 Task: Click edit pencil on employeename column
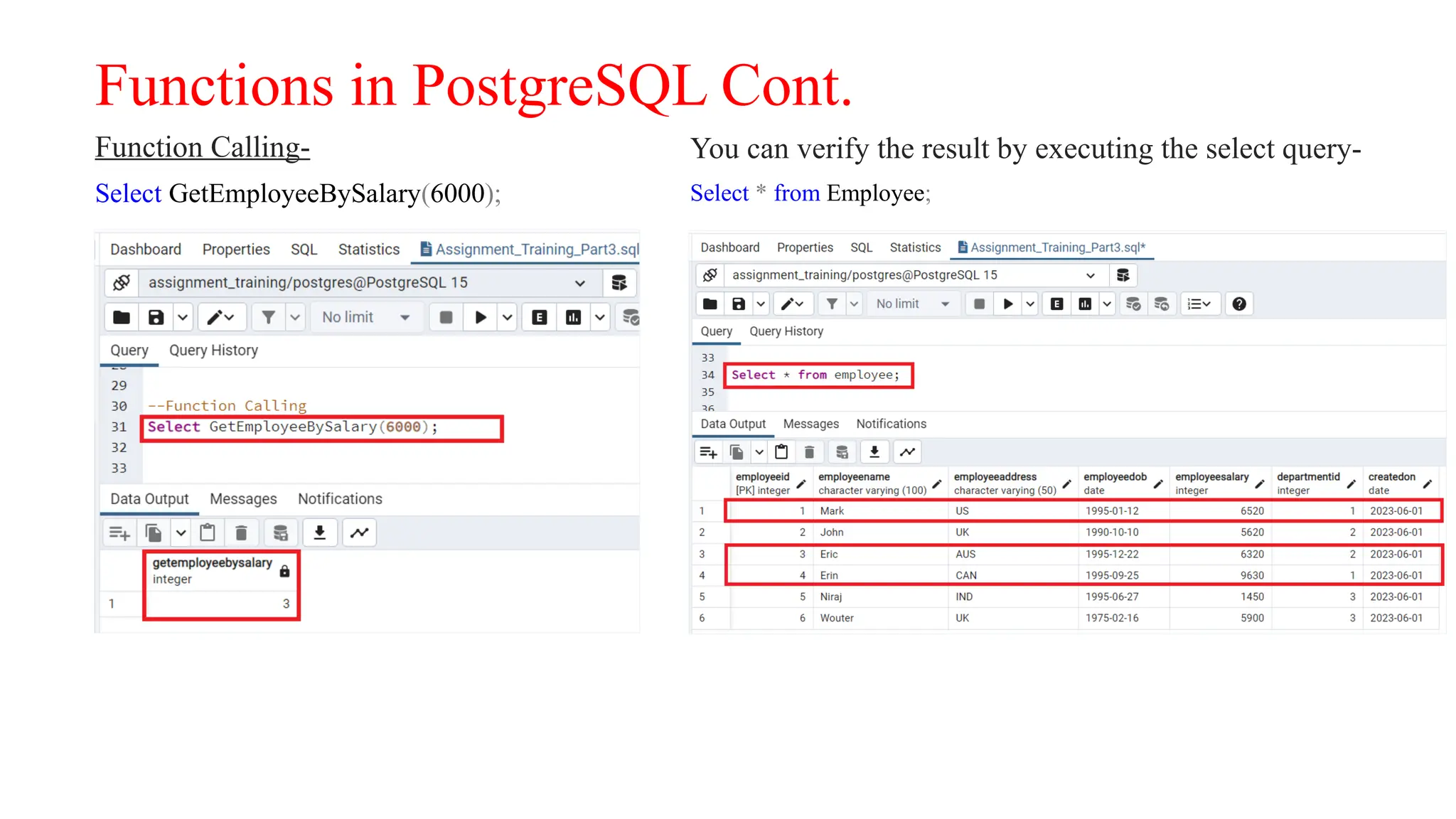click(x=937, y=484)
